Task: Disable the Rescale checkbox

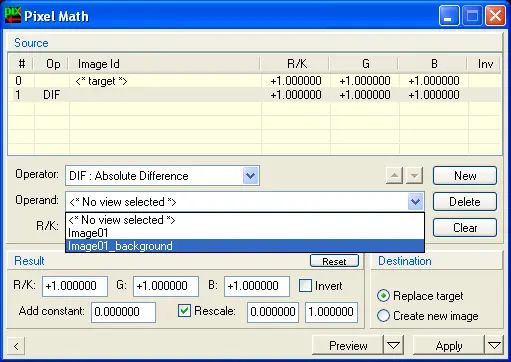Action: (x=184, y=311)
